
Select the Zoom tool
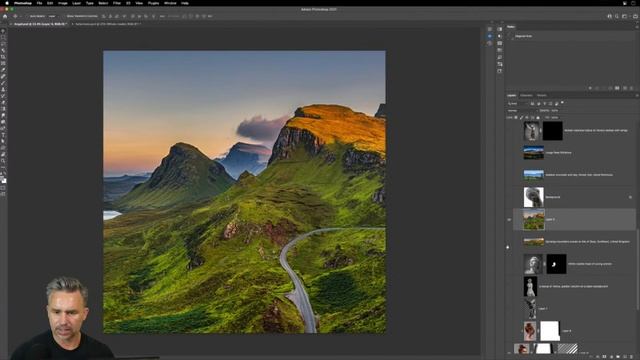click(3, 161)
